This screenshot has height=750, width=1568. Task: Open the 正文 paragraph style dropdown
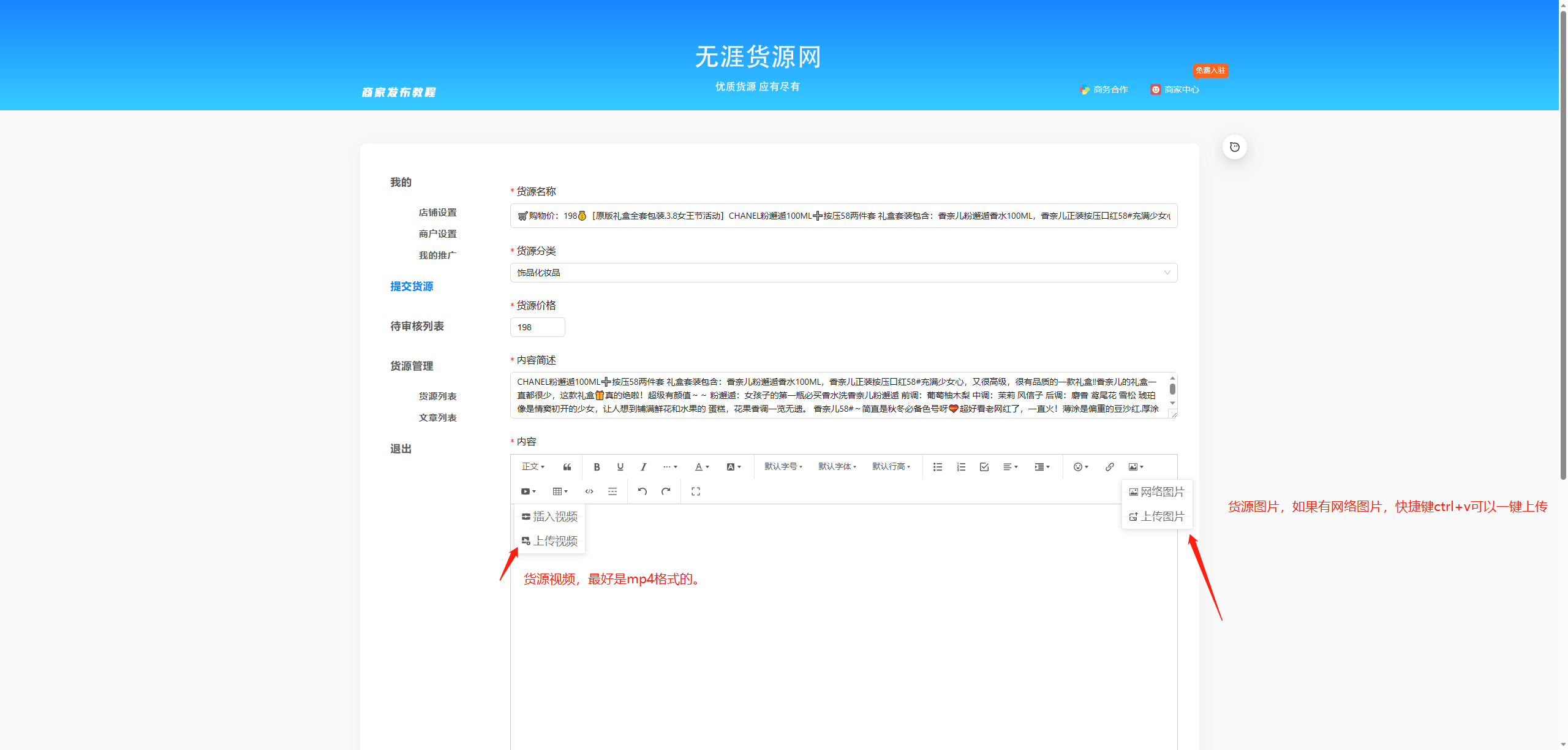pyautogui.click(x=532, y=466)
